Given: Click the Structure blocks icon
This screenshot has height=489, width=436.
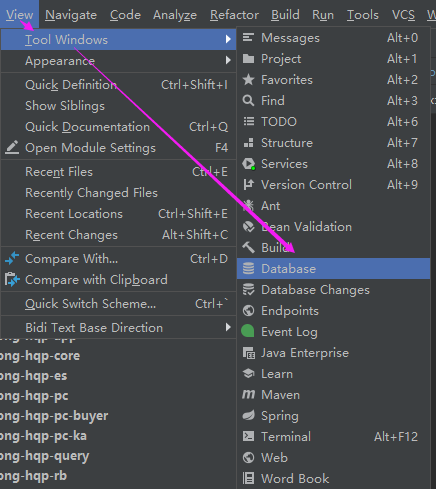Looking at the screenshot, I should point(248,143).
